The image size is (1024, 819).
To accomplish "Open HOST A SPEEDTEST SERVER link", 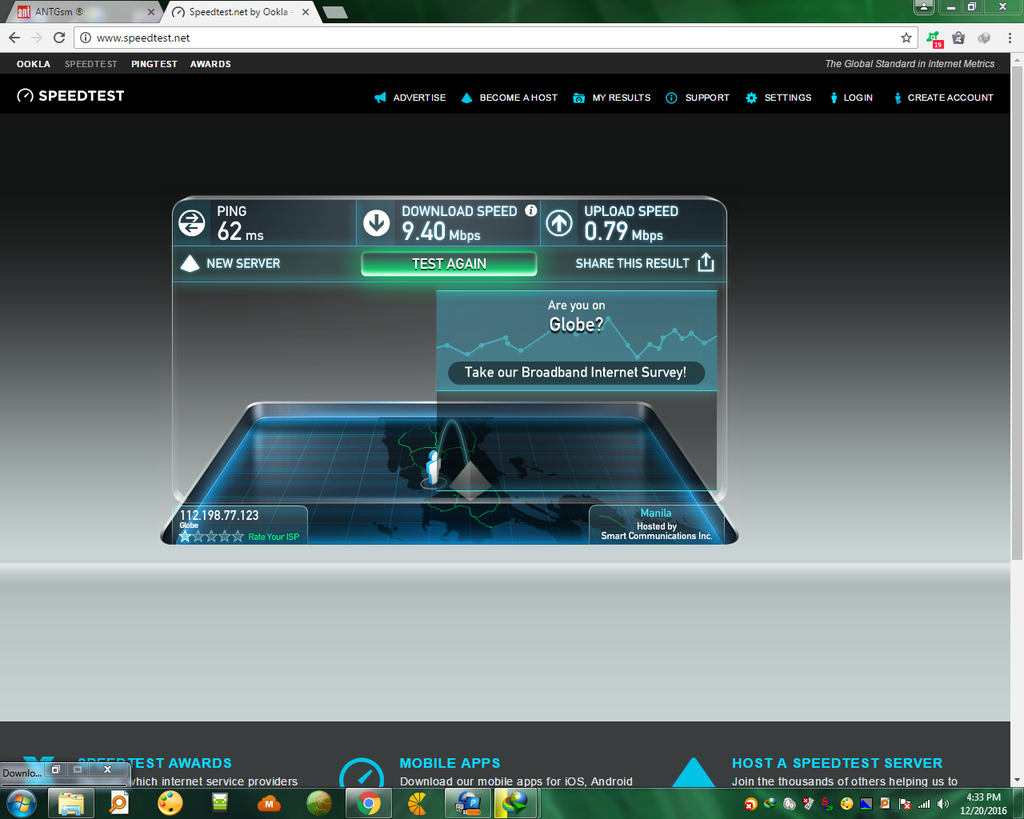I will 837,763.
